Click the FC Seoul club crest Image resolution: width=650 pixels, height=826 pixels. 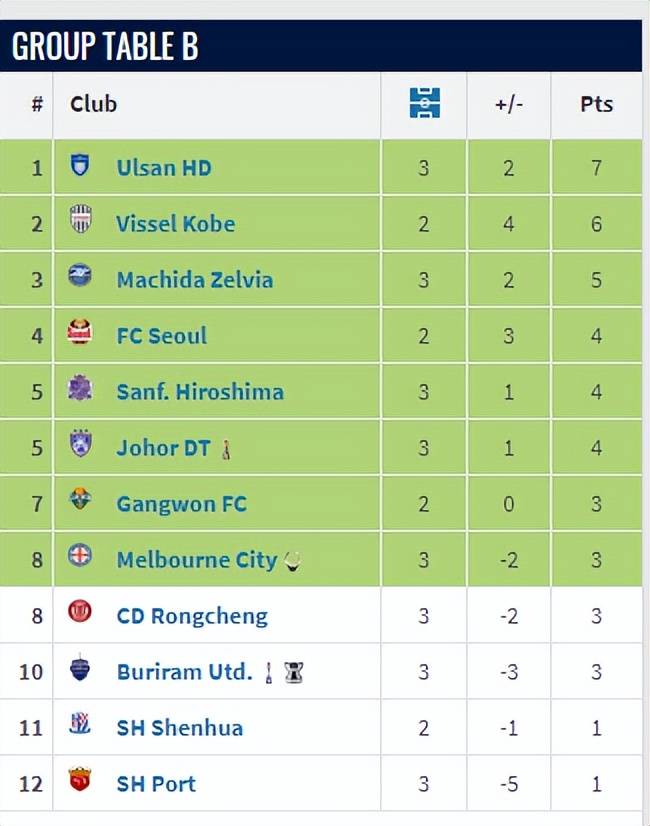click(80, 334)
